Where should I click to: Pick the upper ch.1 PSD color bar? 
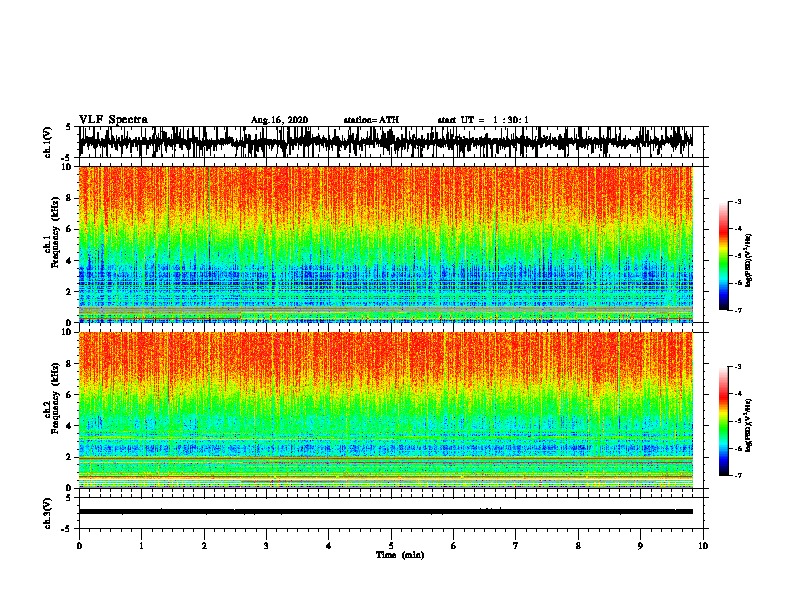(x=724, y=256)
